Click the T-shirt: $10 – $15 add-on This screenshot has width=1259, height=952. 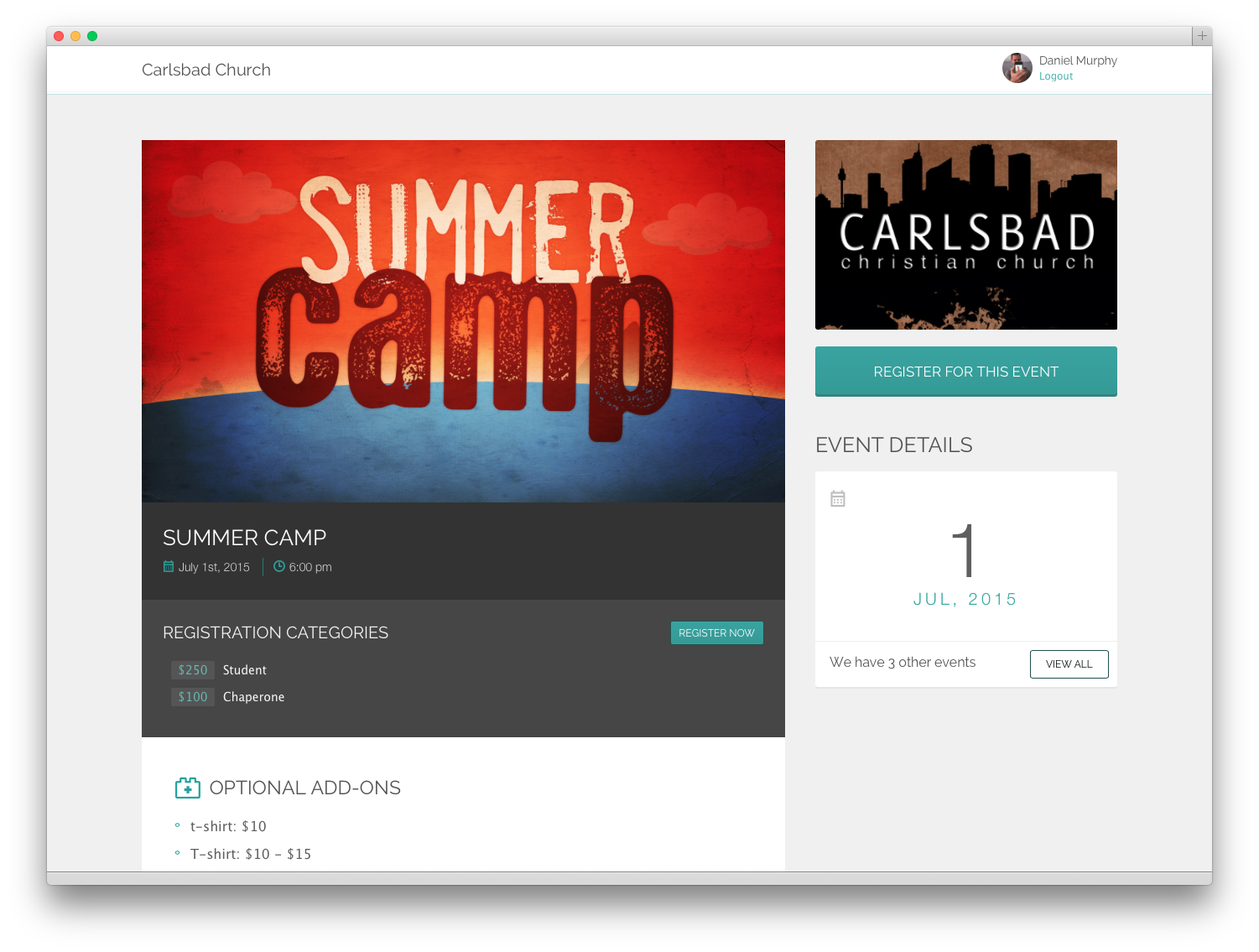[251, 854]
